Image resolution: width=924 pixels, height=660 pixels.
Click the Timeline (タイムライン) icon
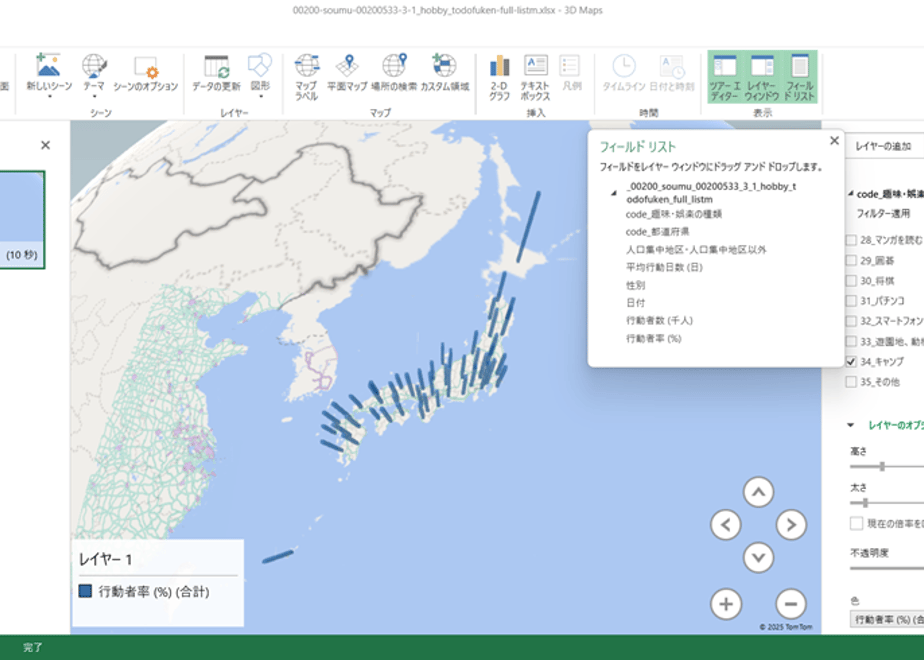coord(624,65)
